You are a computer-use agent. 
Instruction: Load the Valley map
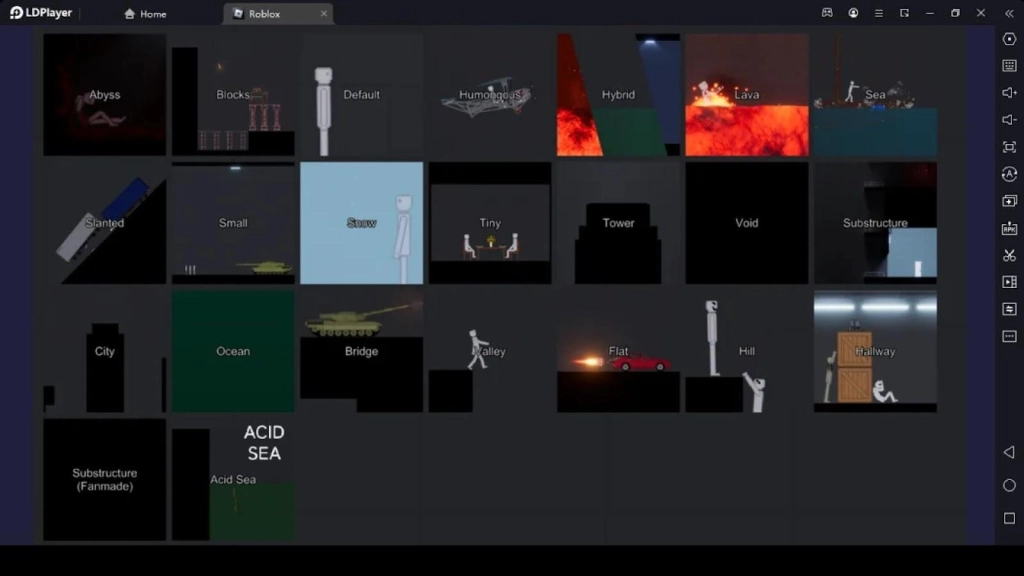490,351
